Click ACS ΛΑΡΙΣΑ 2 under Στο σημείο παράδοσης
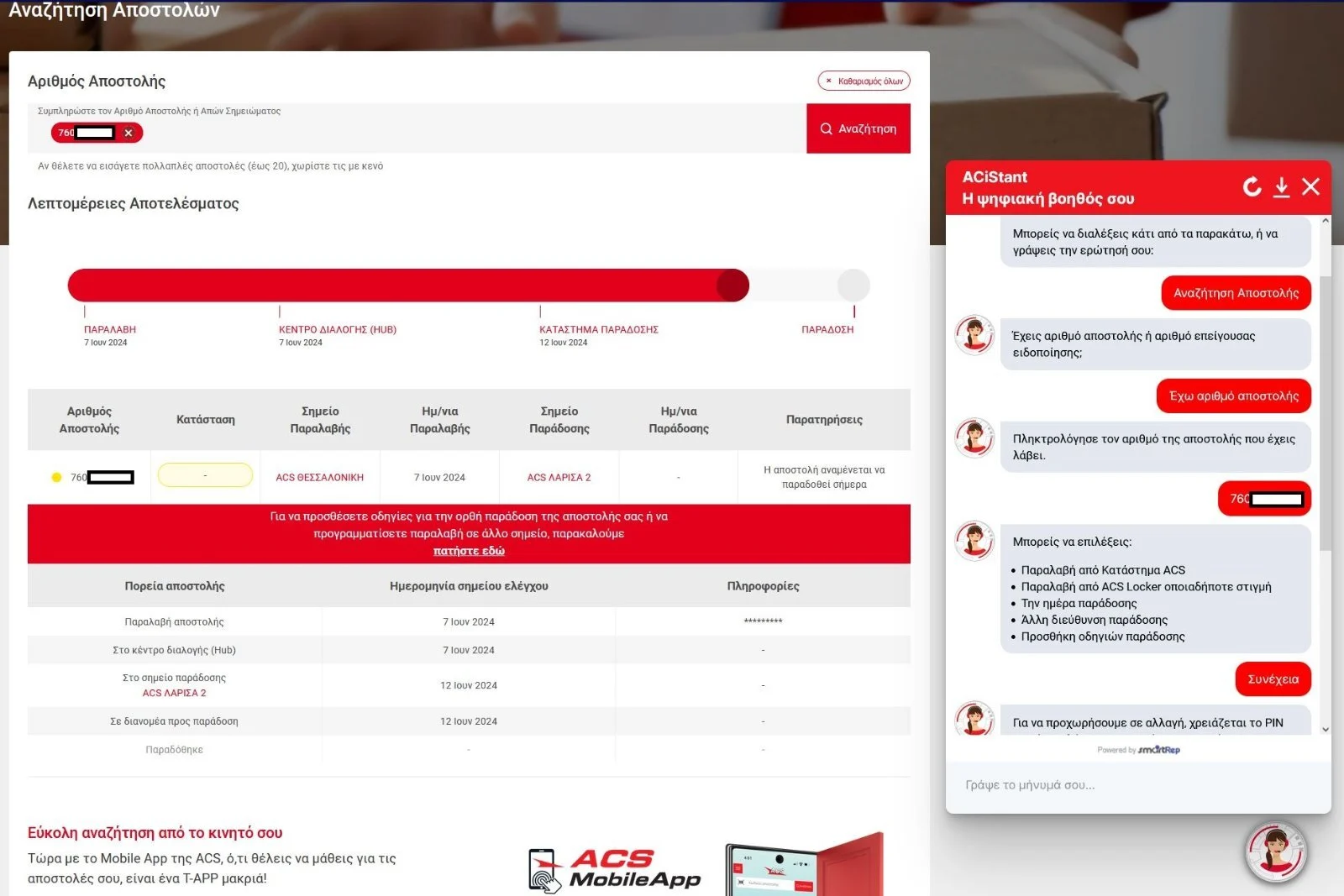1344x896 pixels. point(174,694)
